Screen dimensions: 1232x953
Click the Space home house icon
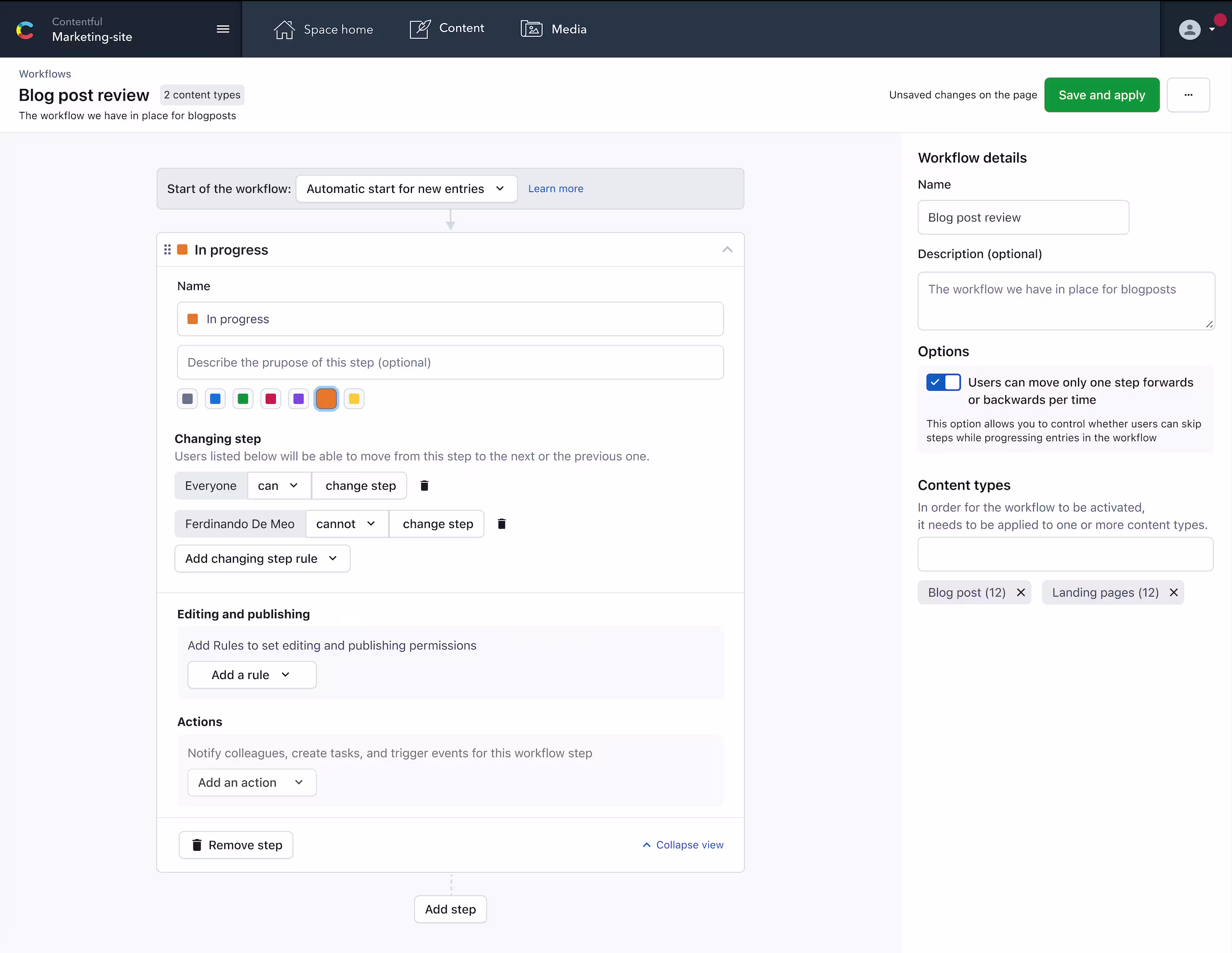(284, 29)
